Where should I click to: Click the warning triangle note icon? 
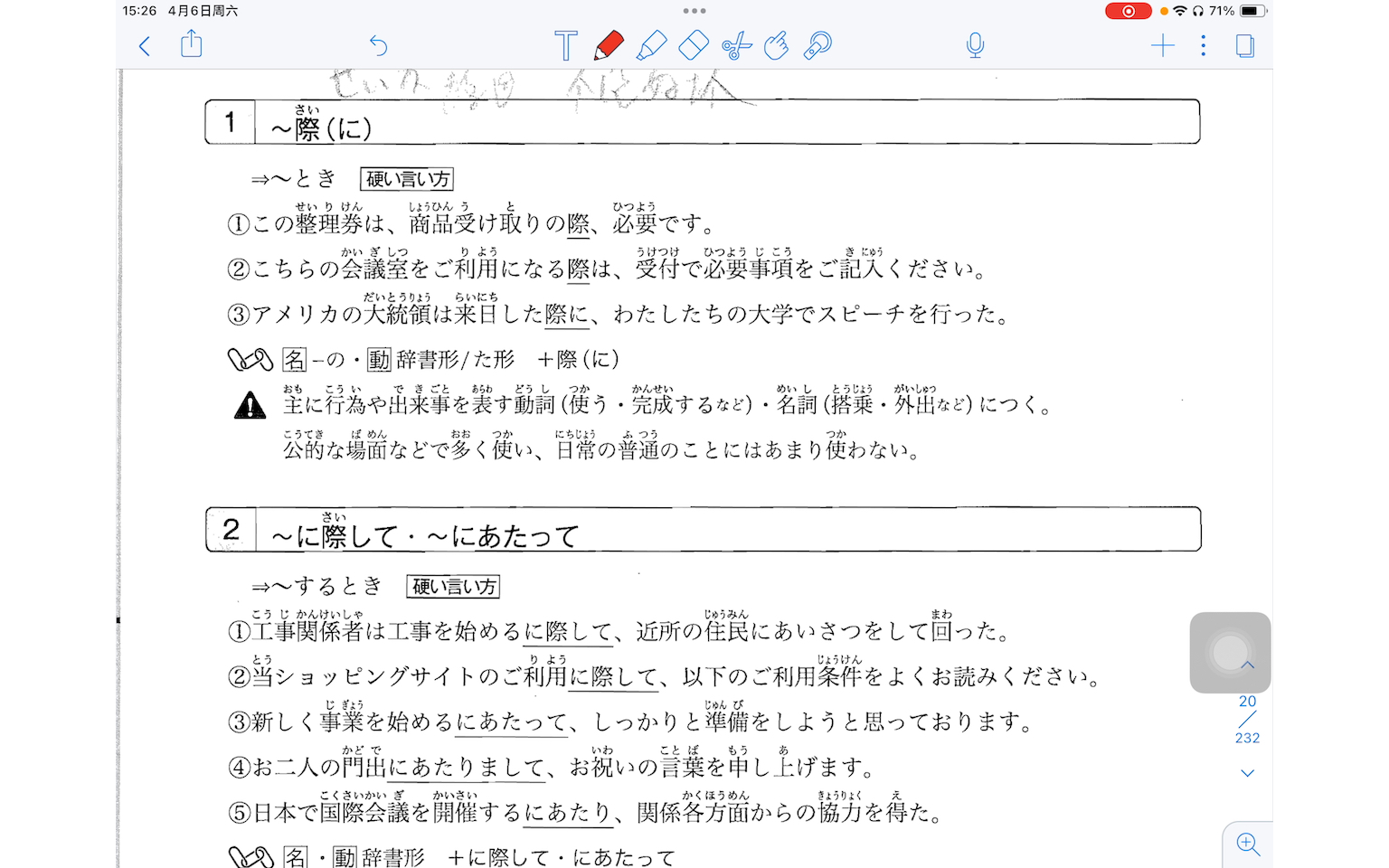pos(250,405)
